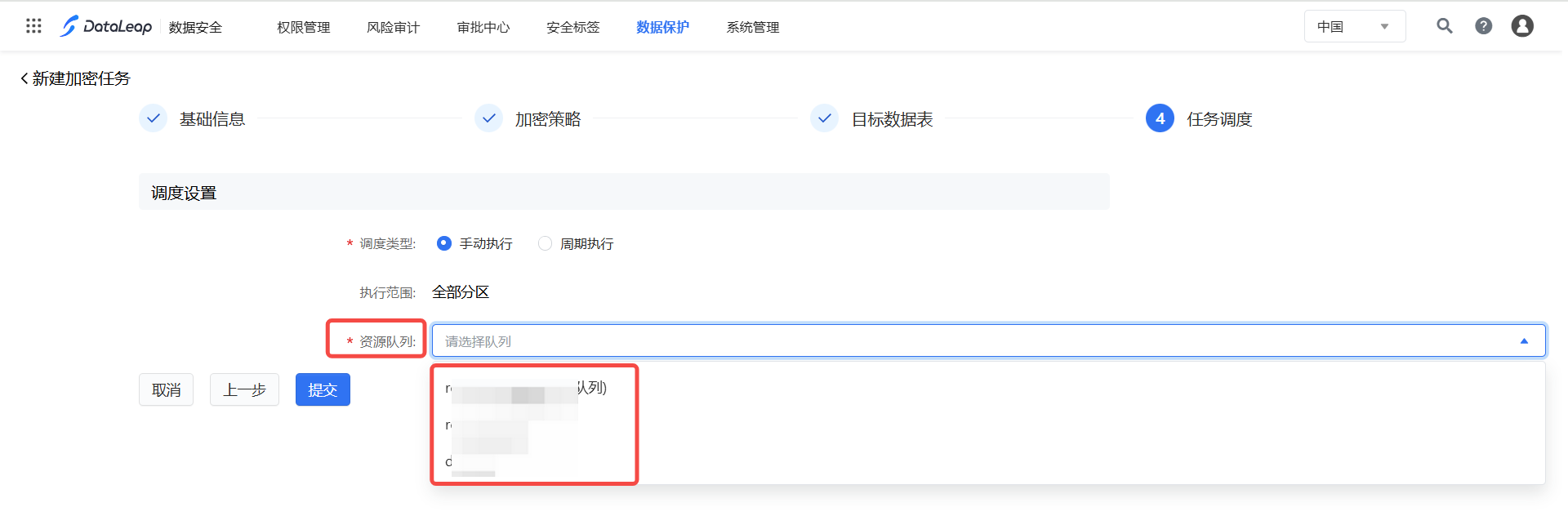Collapse the queue dropdown with its arrow

pyautogui.click(x=1524, y=341)
